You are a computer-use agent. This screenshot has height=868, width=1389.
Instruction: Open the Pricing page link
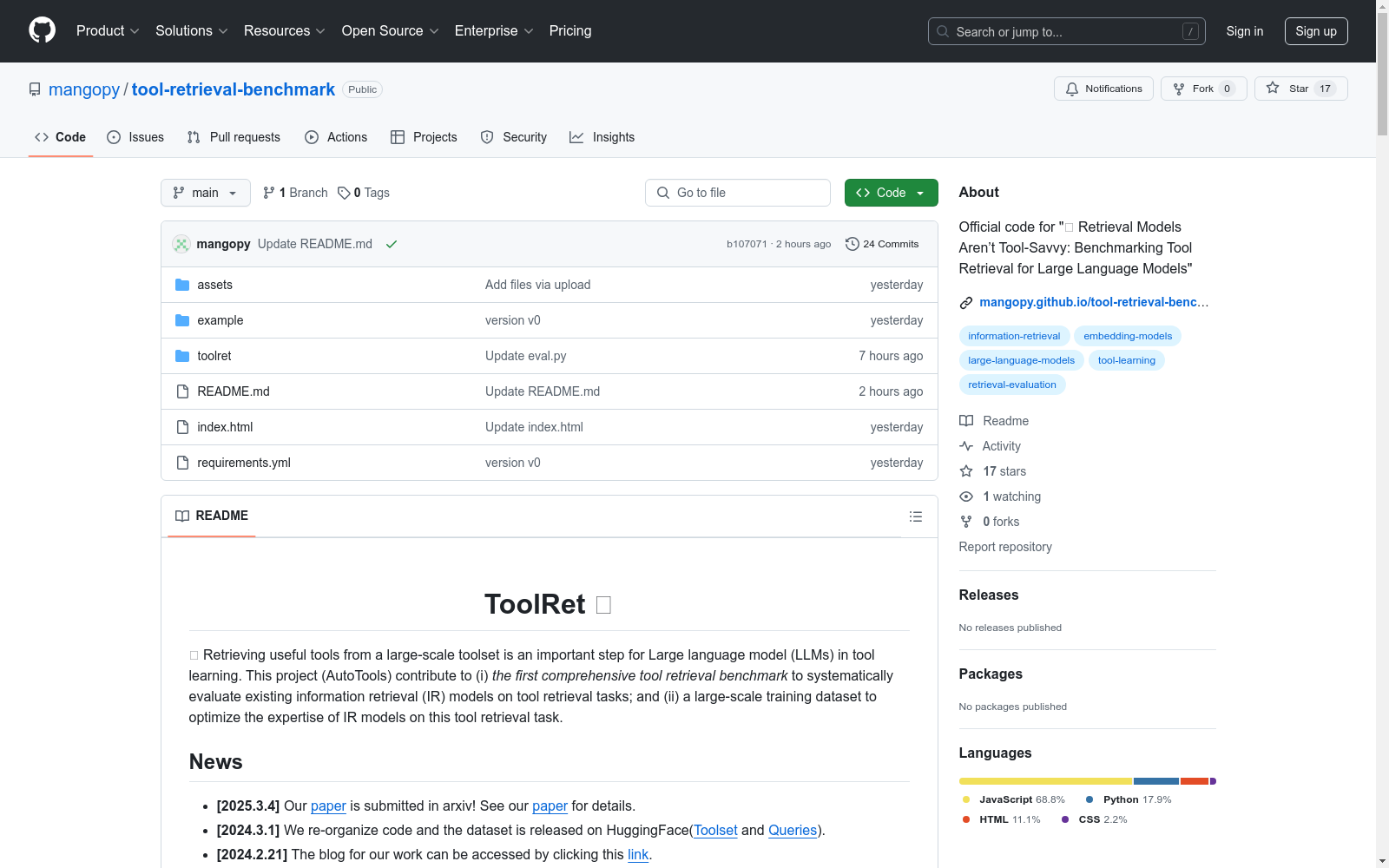pos(570,31)
